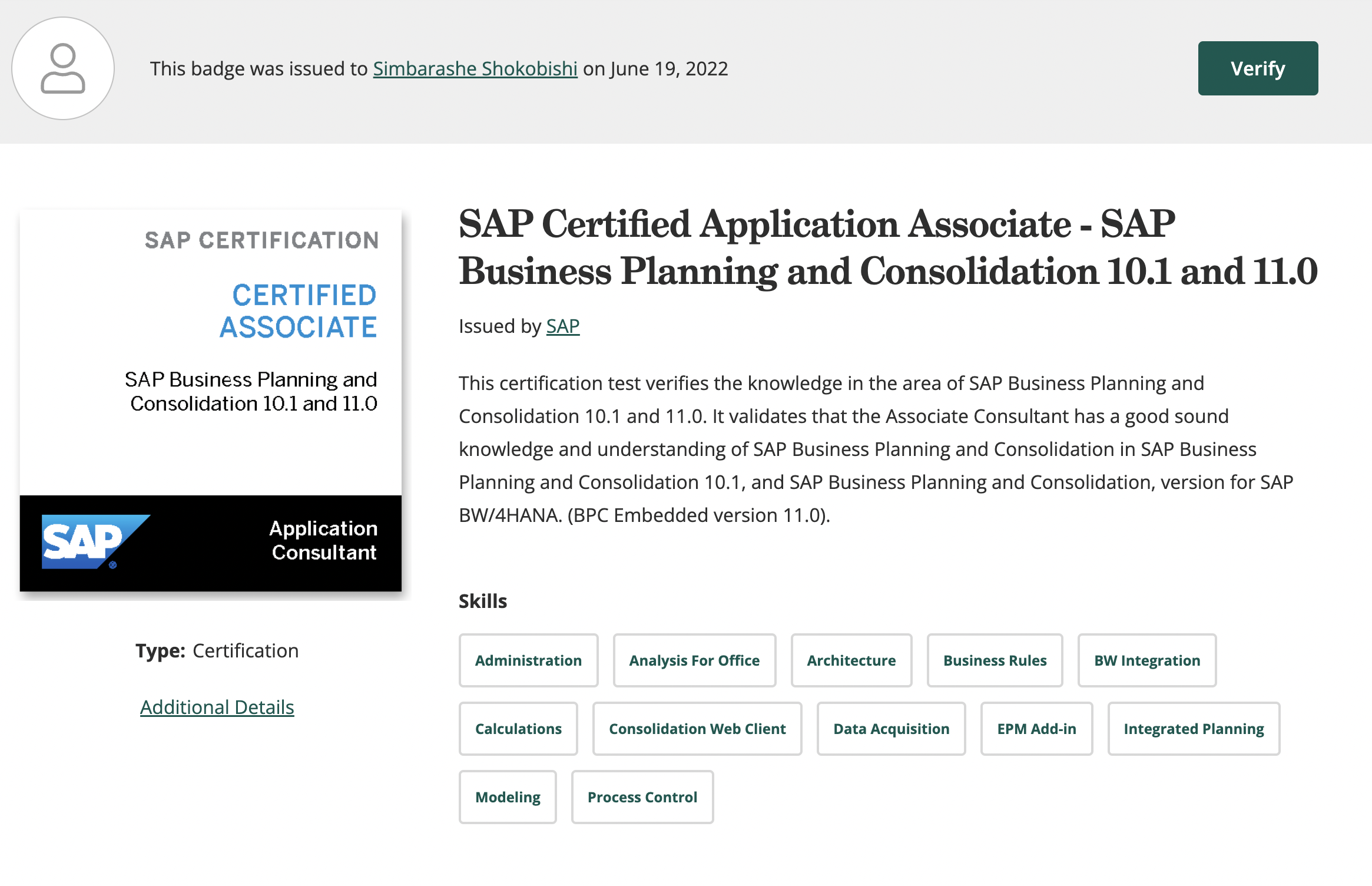The height and width of the screenshot is (886, 1372).
Task: Select the Data Acquisition skill tag
Action: (891, 729)
